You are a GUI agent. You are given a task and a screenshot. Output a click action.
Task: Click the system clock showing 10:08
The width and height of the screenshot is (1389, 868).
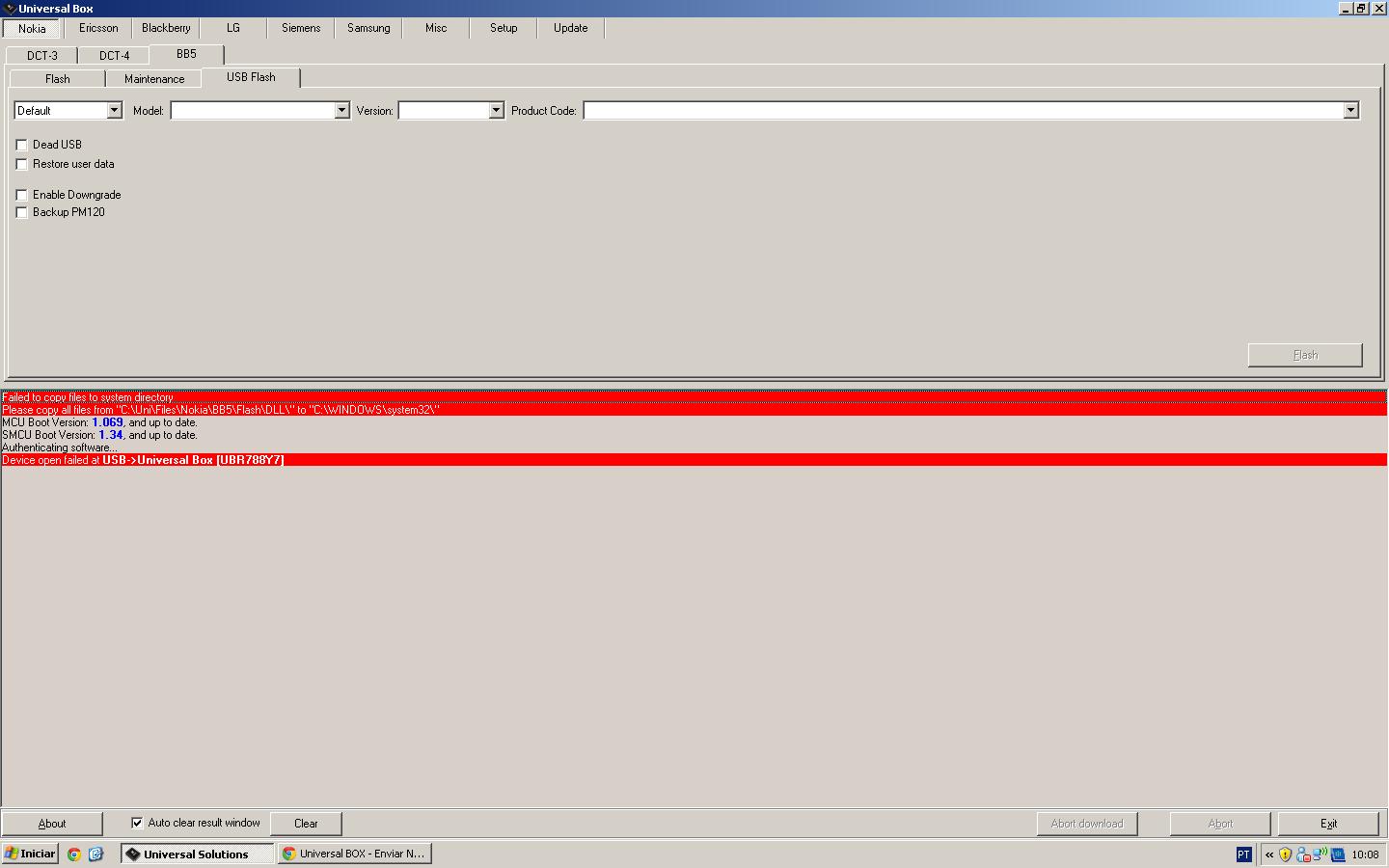pyautogui.click(x=1365, y=854)
